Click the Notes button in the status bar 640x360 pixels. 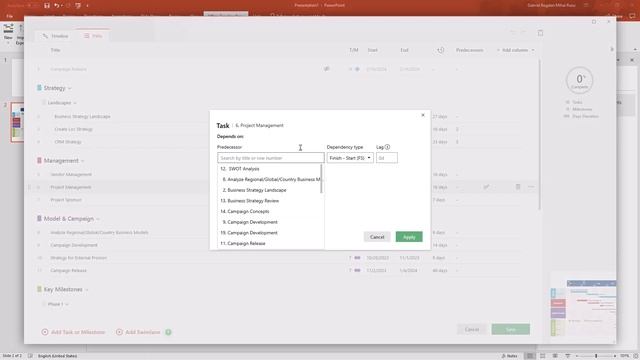pos(509,356)
